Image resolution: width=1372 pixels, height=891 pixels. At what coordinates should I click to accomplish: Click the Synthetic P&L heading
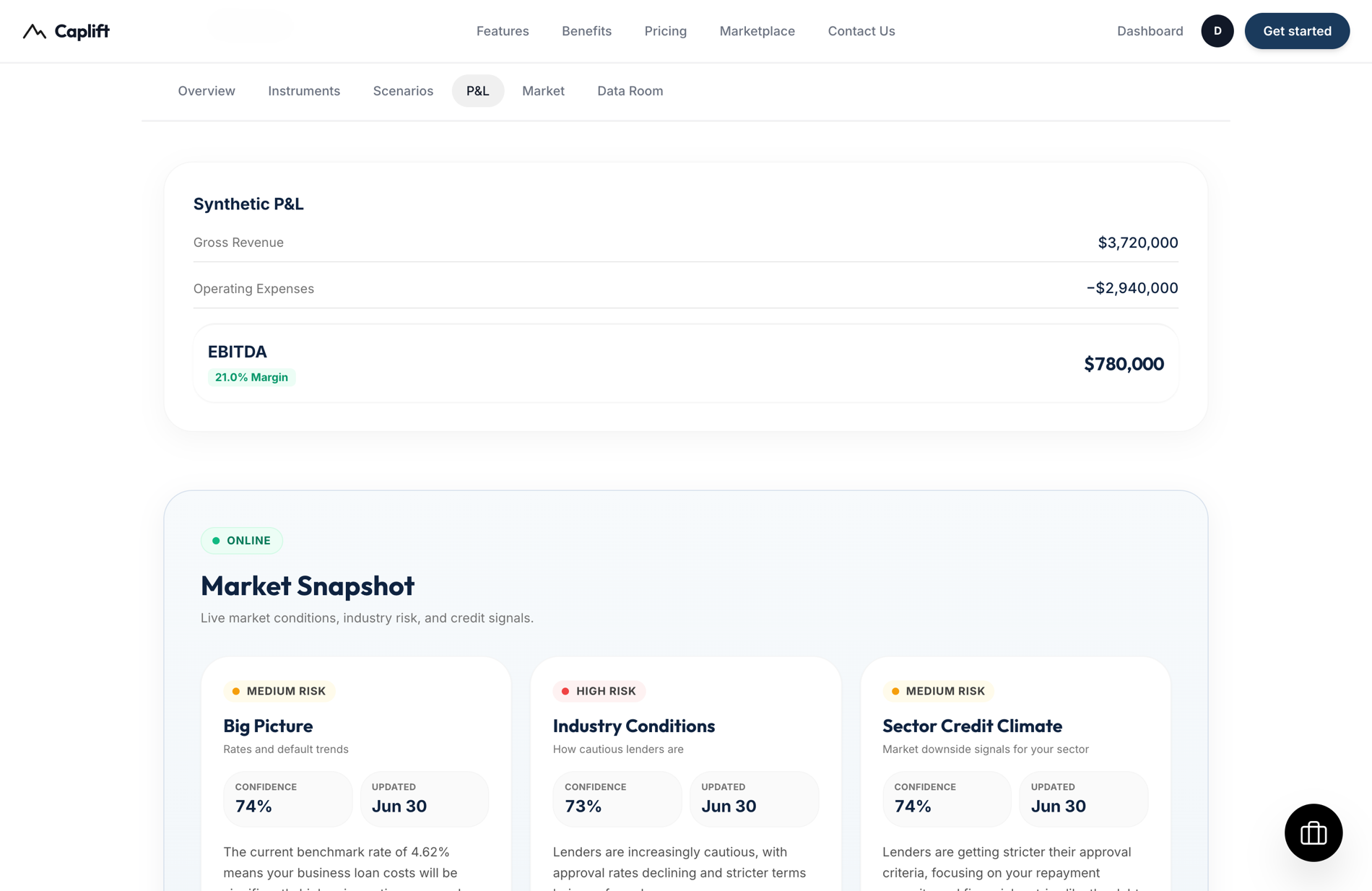[x=248, y=204]
